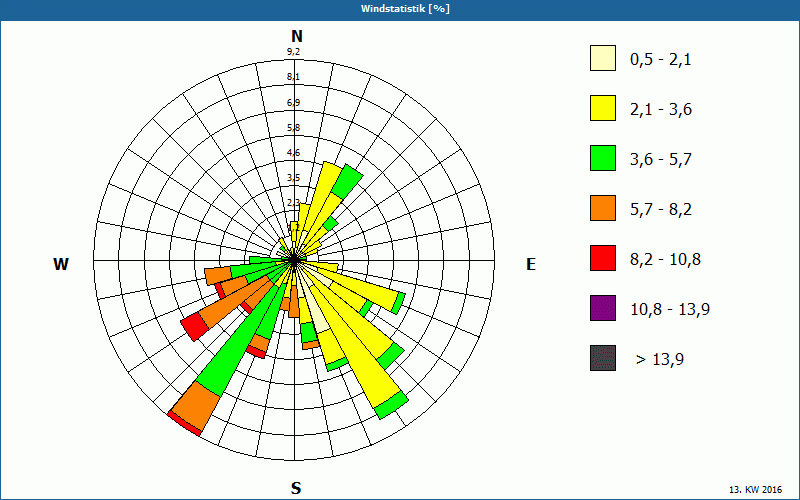Click the W compass label
The image size is (800, 500).
pyautogui.click(x=61, y=264)
